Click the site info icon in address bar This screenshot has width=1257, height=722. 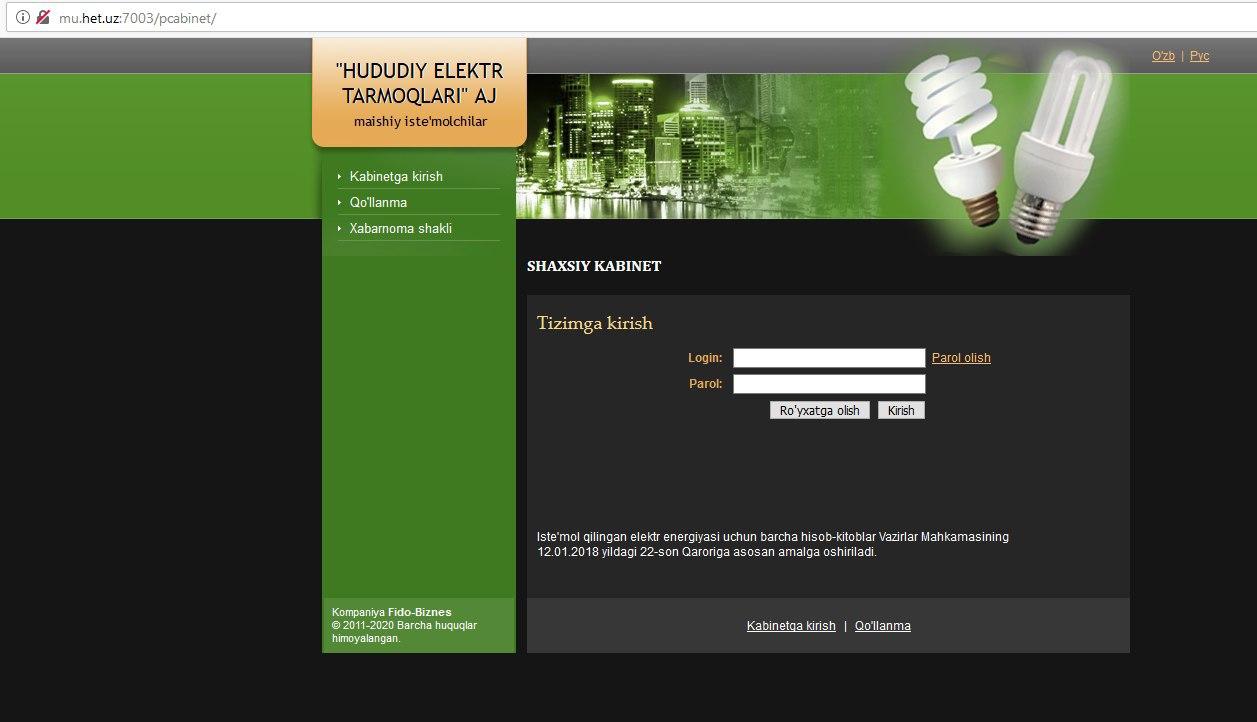click(23, 17)
